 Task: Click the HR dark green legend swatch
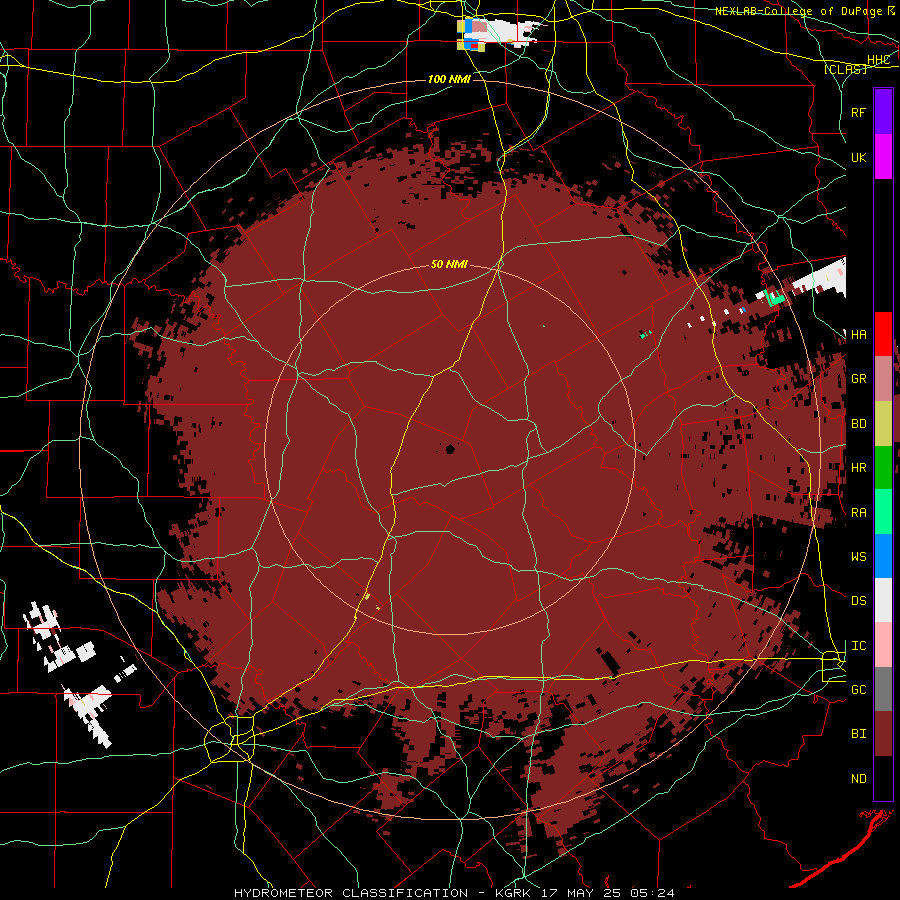coord(883,468)
